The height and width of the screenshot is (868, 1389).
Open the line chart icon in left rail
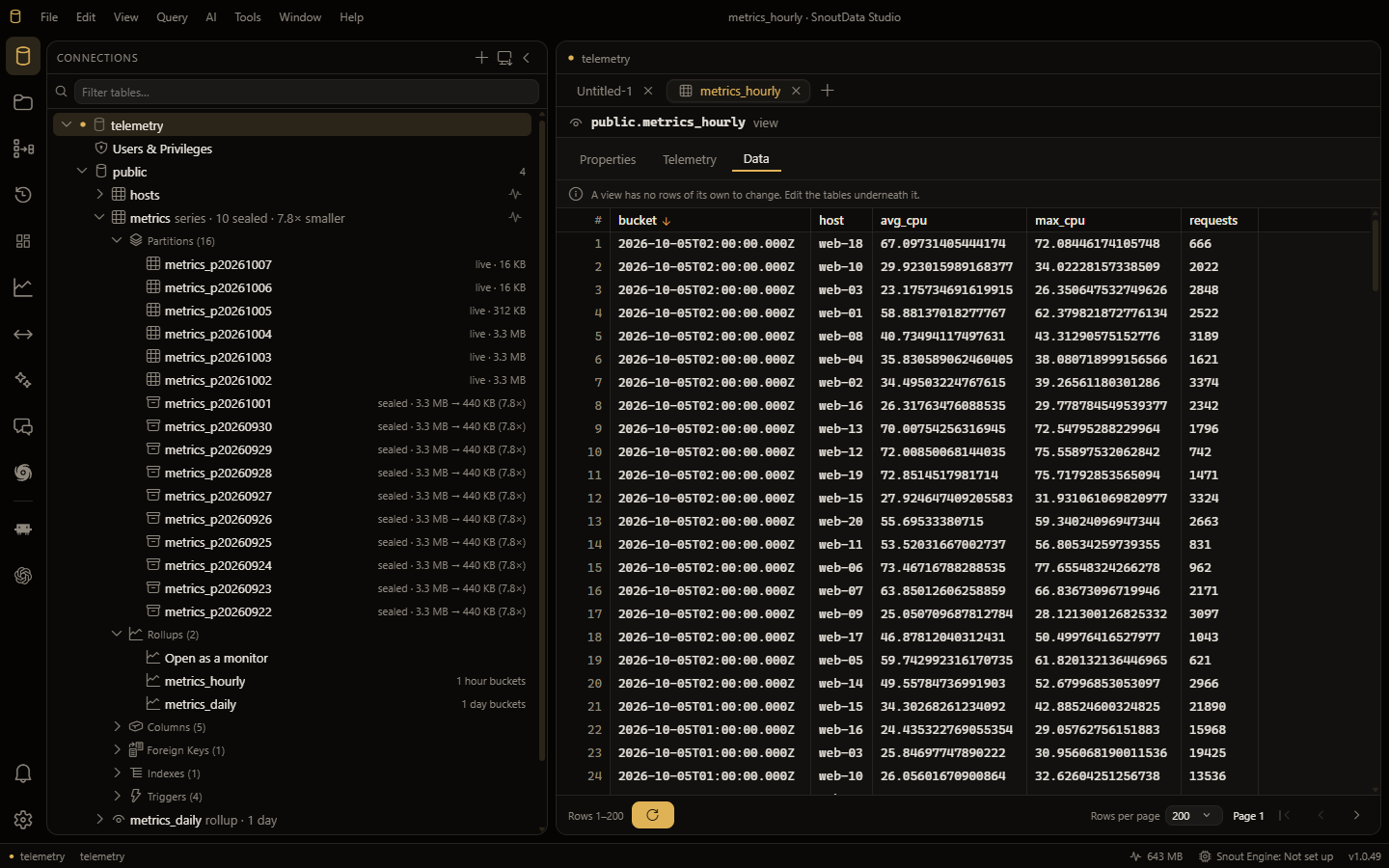(23, 287)
